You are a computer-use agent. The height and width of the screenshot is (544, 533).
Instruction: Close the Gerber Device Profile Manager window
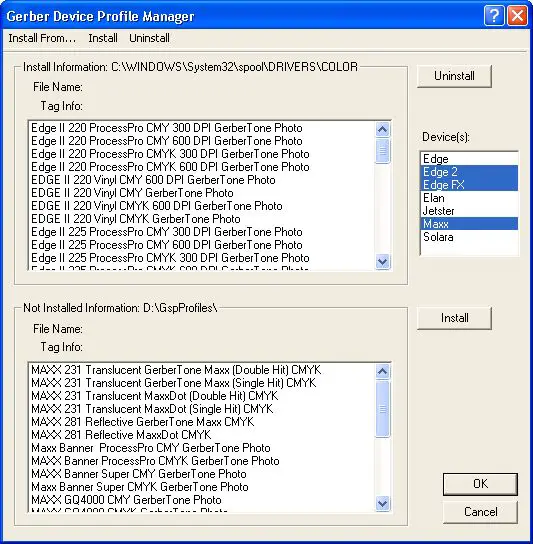pyautogui.click(x=517, y=16)
